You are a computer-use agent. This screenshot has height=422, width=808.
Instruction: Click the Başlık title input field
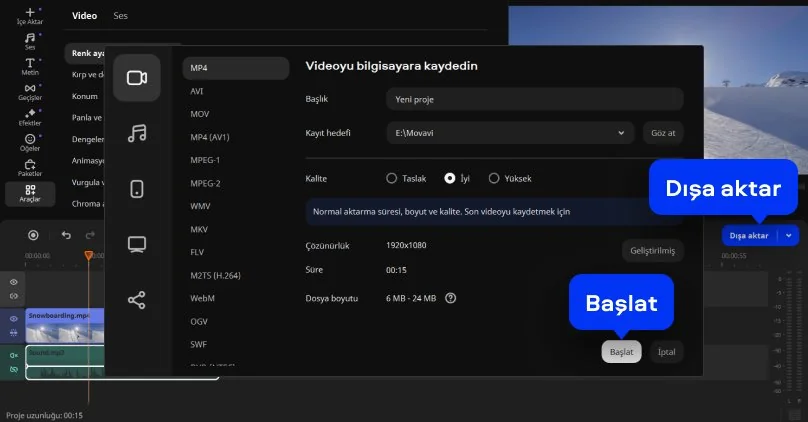tap(534, 99)
